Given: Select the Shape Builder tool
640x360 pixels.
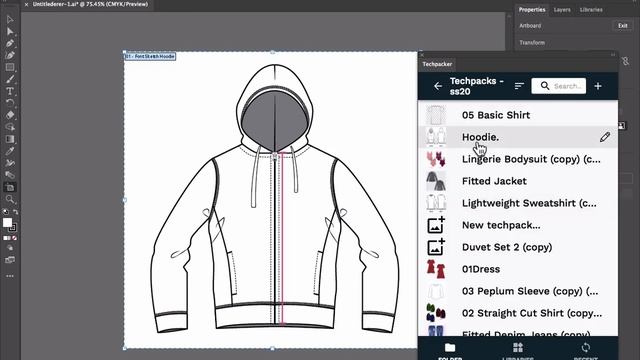Looking at the screenshot, I should tap(10, 127).
